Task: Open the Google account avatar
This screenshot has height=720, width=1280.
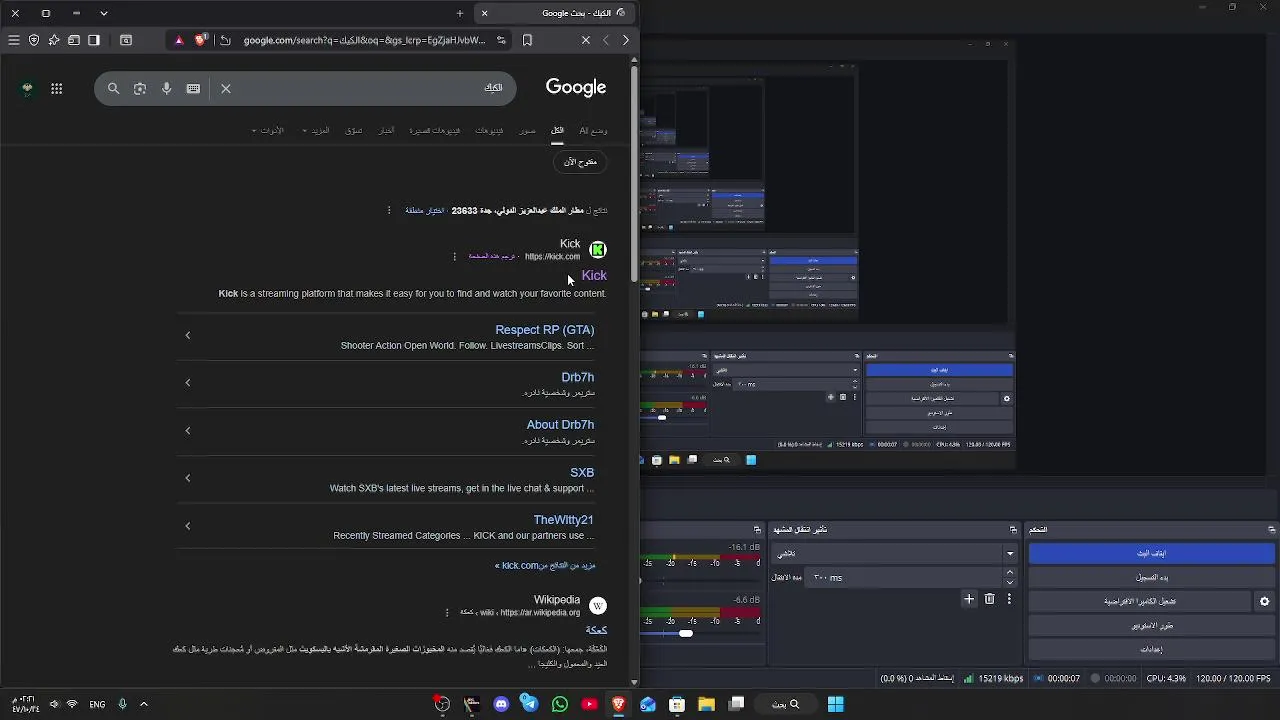Action: 27,88
